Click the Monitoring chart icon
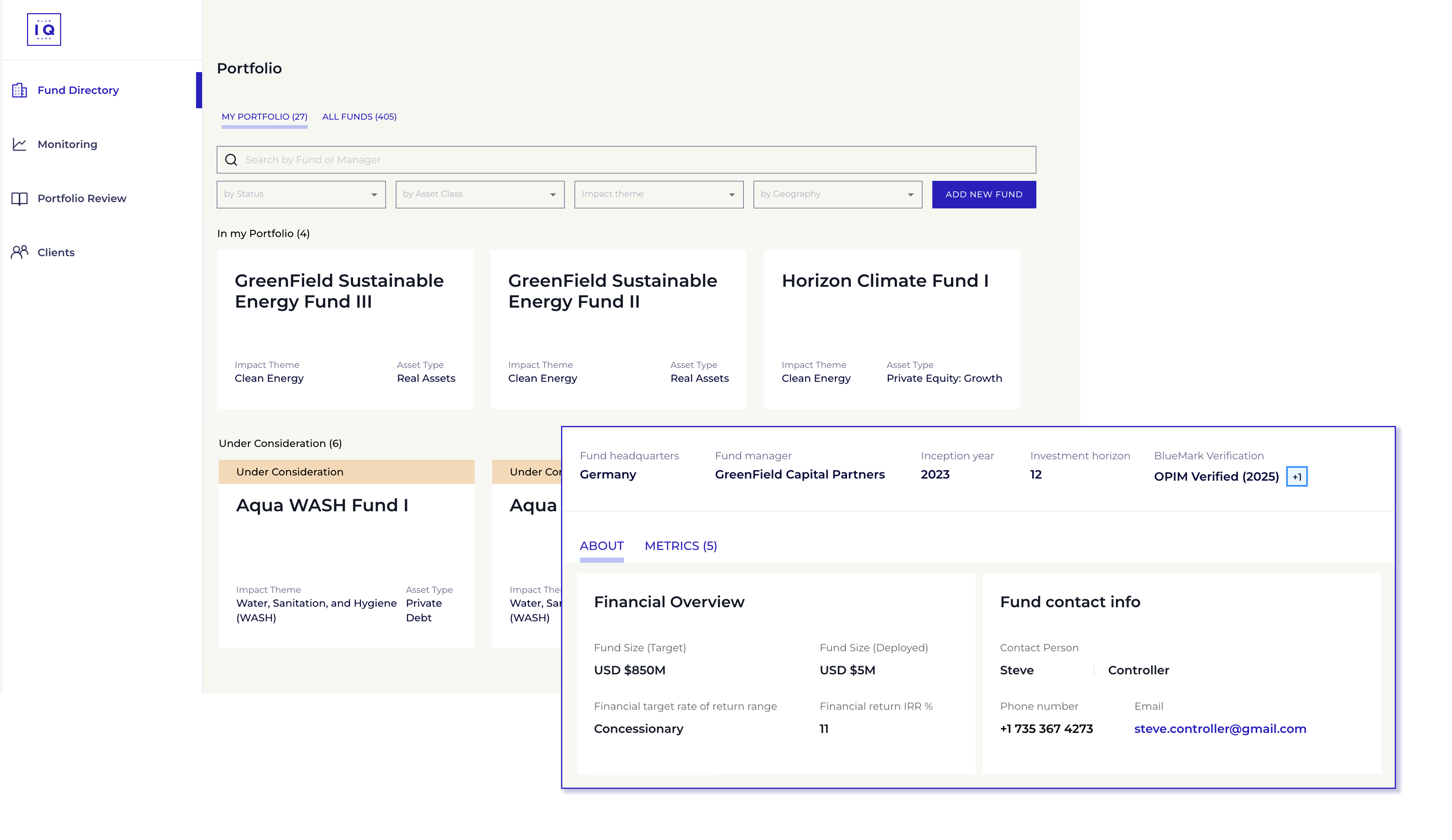 tap(20, 144)
